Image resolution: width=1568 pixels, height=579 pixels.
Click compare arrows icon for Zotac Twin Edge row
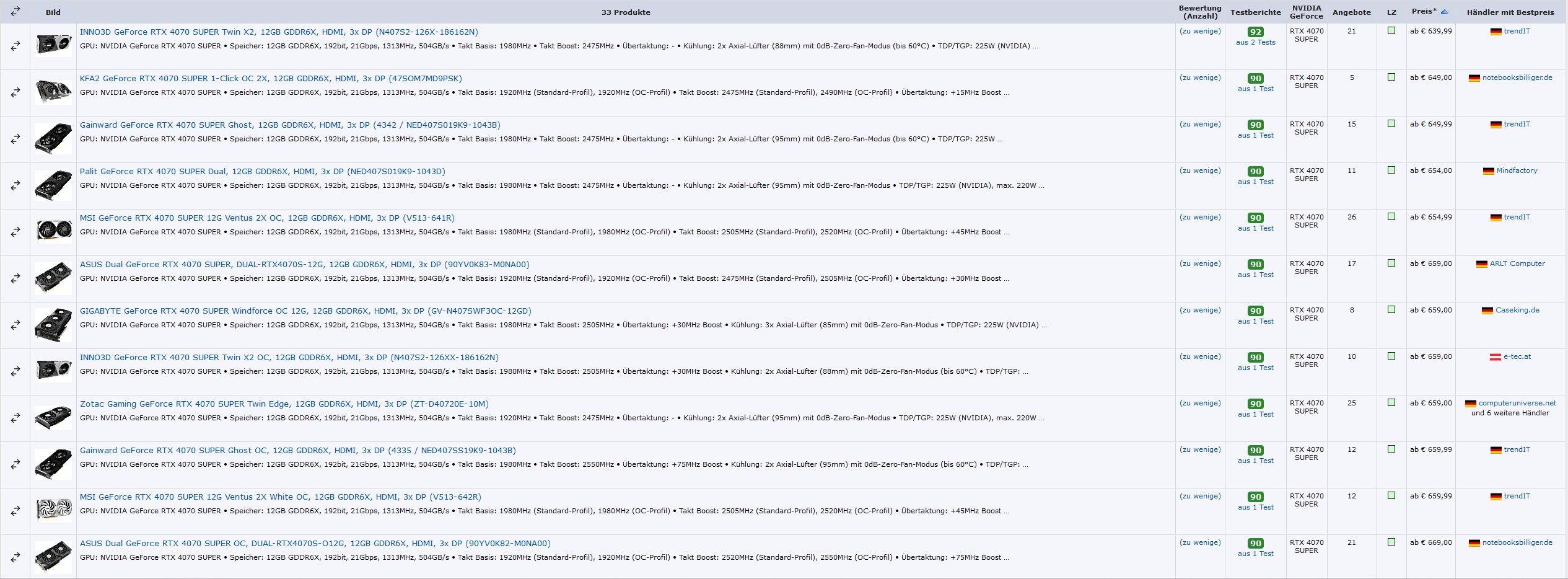tap(15, 418)
